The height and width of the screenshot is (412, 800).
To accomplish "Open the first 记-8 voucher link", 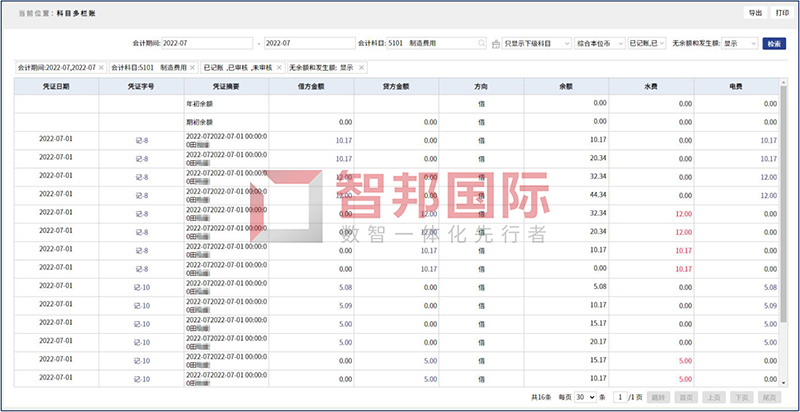I will (141, 140).
